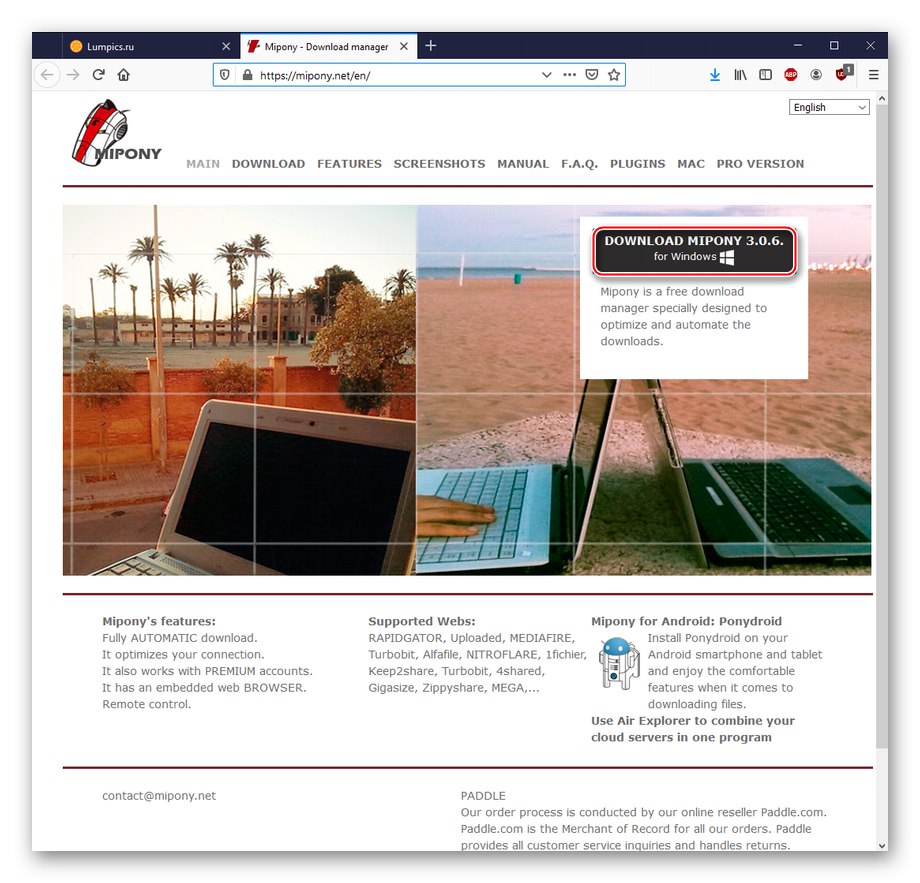Viewport: 920px width, 883px height.
Task: Open the PLUGINS navigation item
Action: pyautogui.click(x=637, y=164)
